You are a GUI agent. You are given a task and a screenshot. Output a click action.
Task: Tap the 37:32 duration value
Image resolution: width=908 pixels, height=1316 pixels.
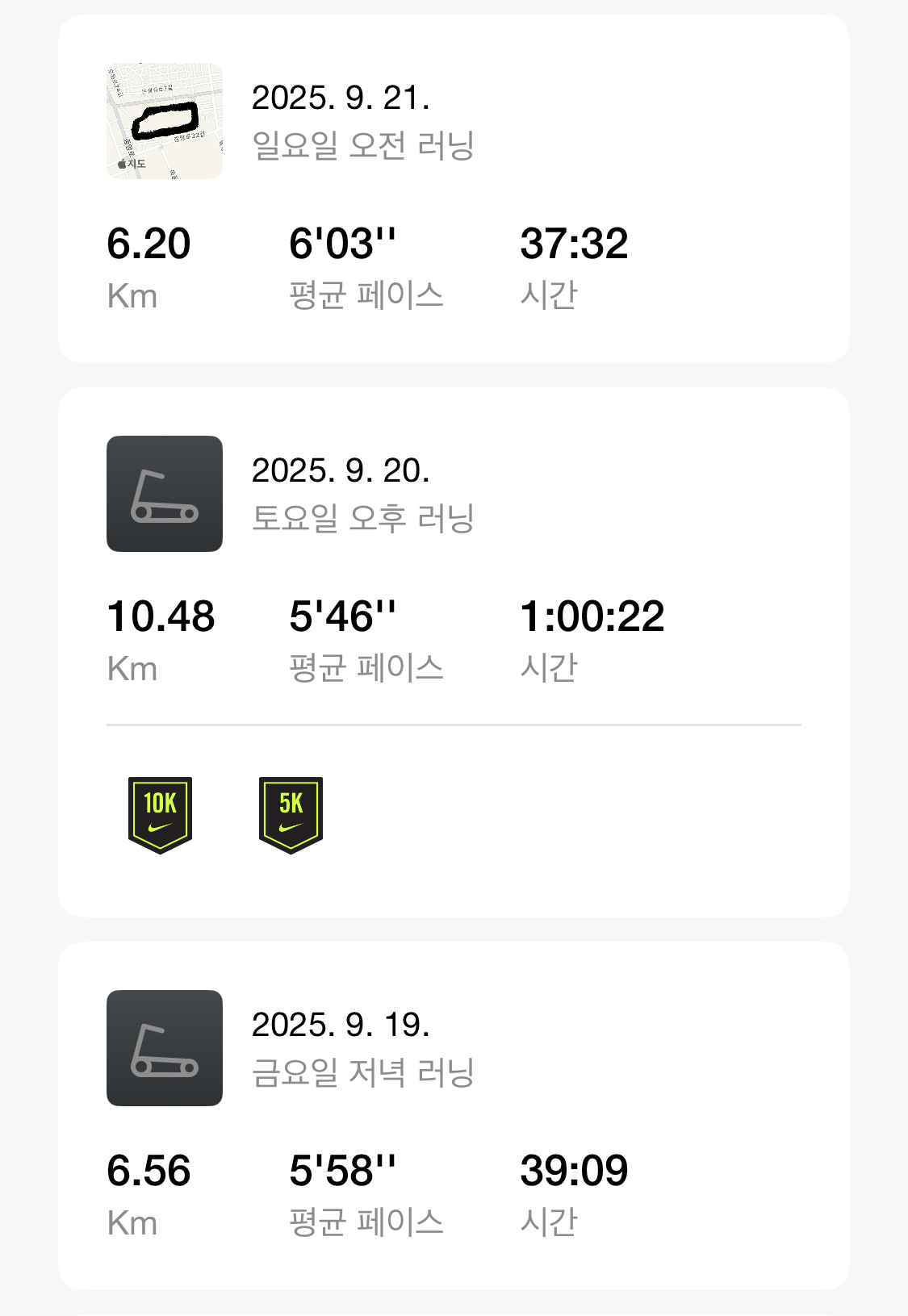pos(574,244)
